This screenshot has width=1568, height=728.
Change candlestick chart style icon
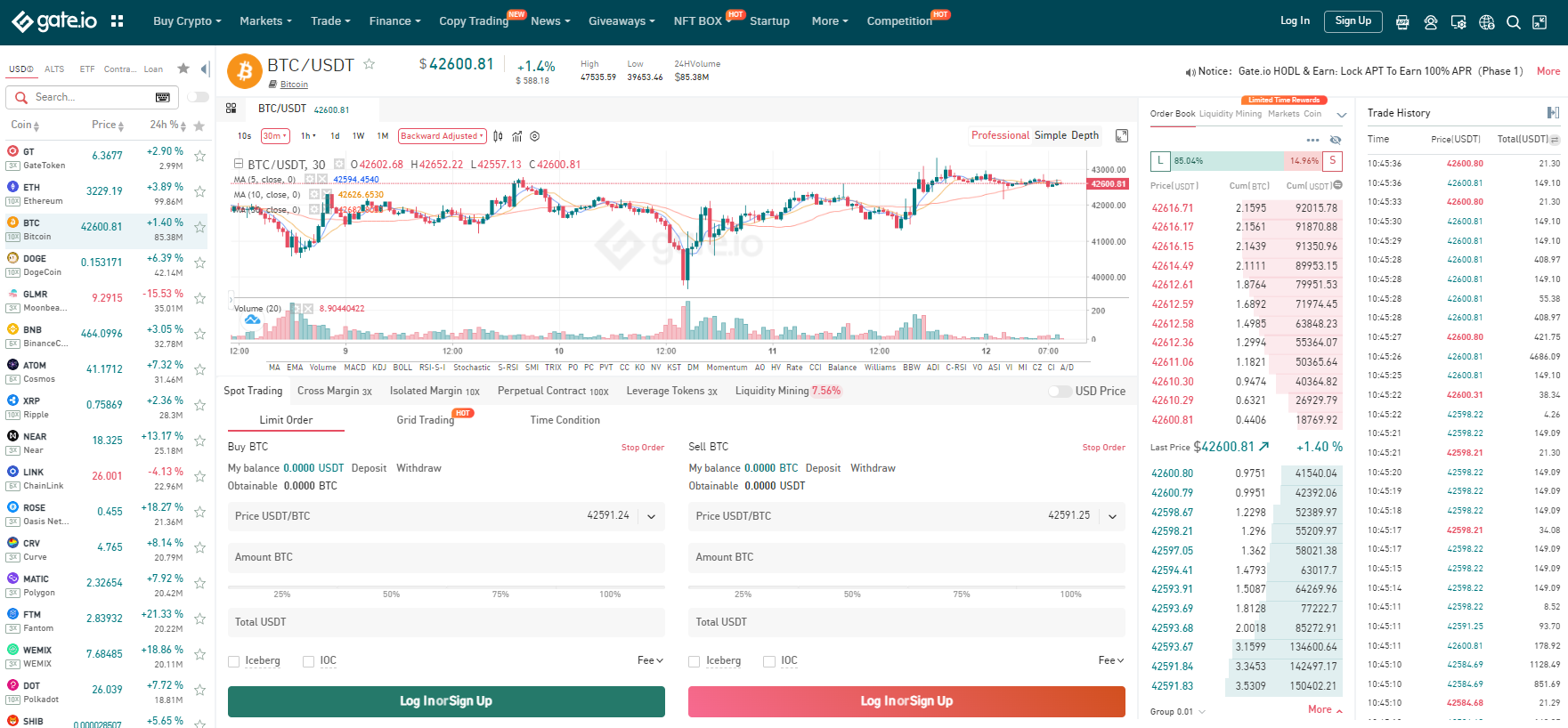pos(498,136)
